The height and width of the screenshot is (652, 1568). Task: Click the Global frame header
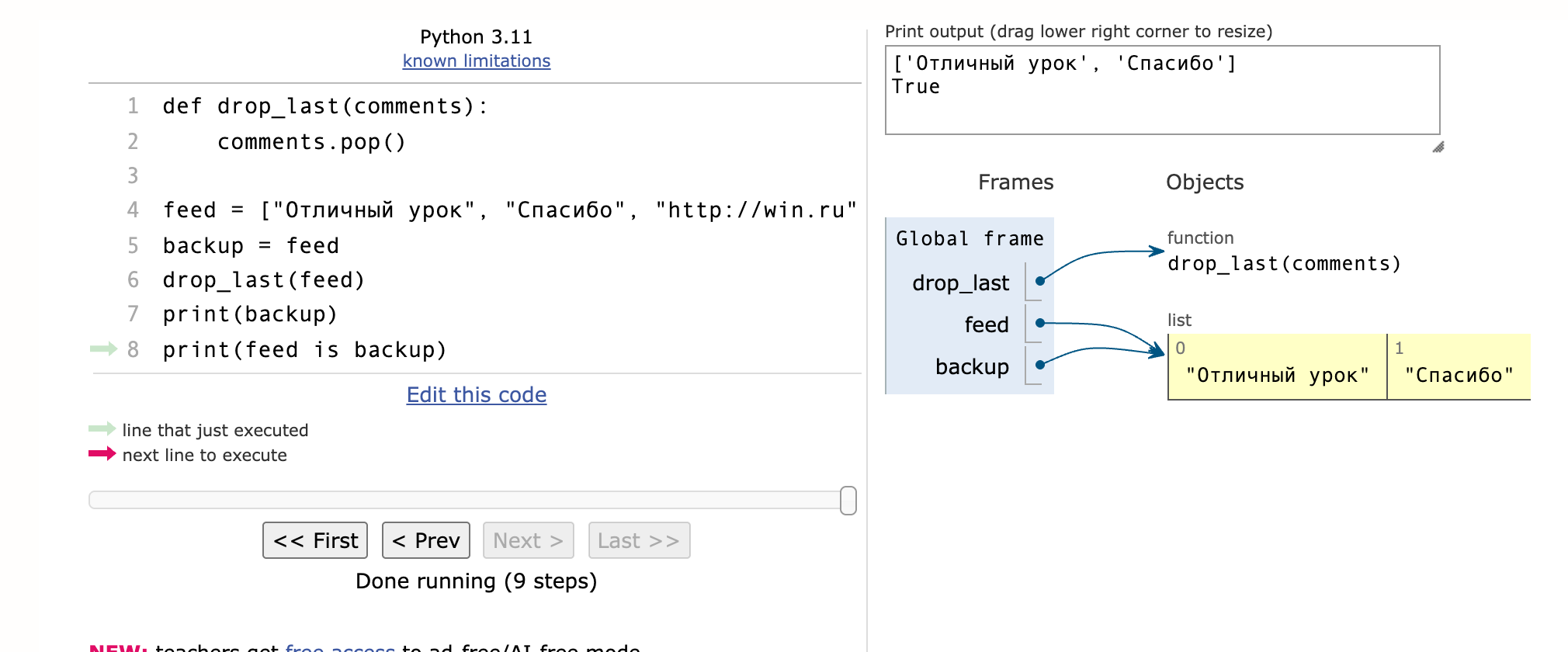970,238
